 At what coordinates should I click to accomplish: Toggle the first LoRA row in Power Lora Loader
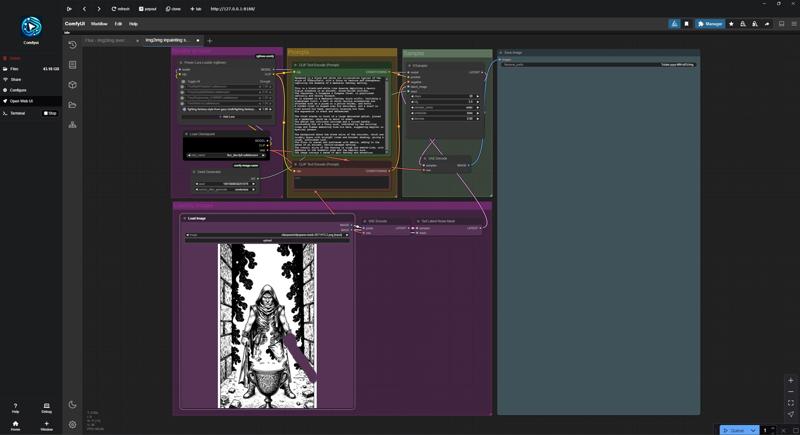click(x=183, y=87)
